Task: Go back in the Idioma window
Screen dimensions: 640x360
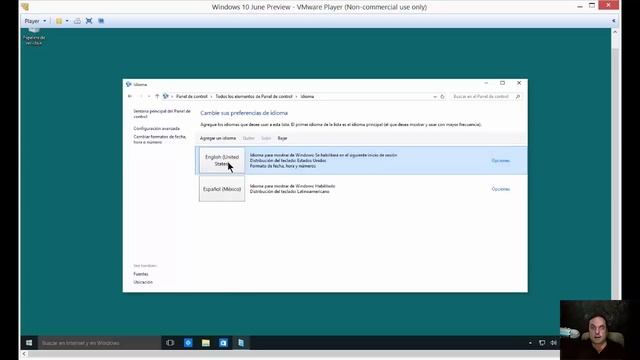Action: tap(130, 96)
